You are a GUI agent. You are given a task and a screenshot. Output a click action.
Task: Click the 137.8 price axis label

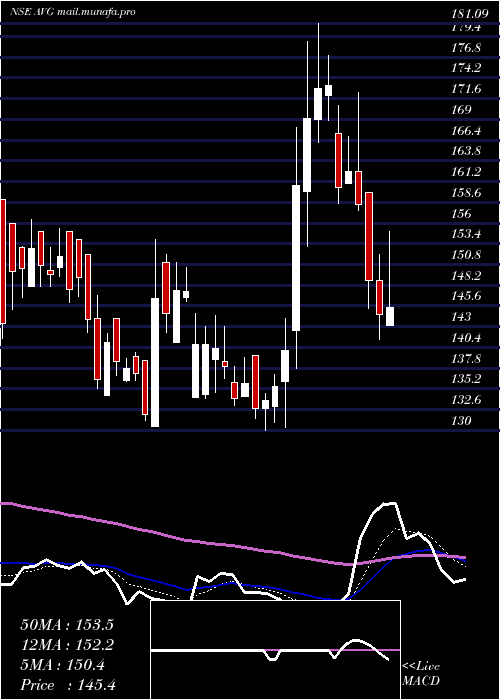click(x=466, y=359)
